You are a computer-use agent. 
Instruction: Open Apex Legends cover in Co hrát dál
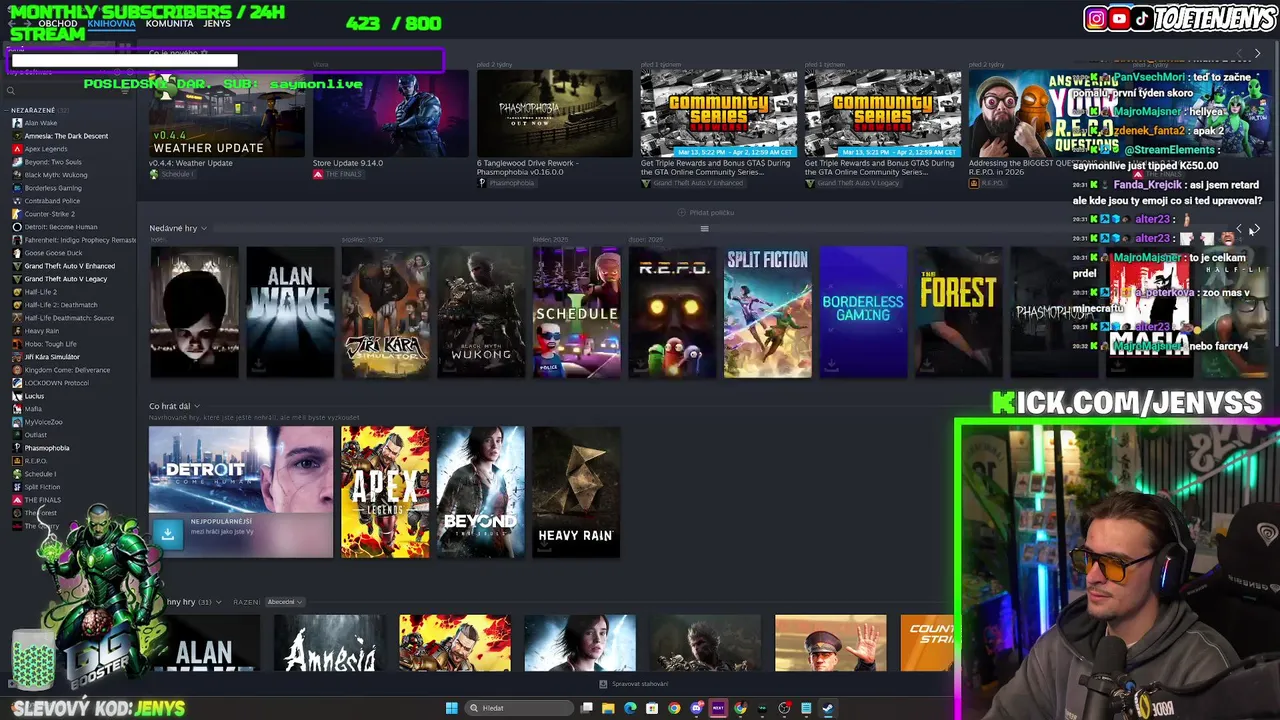[x=385, y=492]
